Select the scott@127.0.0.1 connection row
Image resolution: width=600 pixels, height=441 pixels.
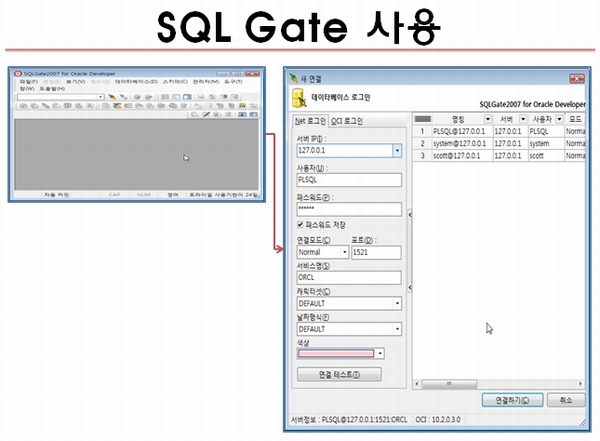(499, 156)
